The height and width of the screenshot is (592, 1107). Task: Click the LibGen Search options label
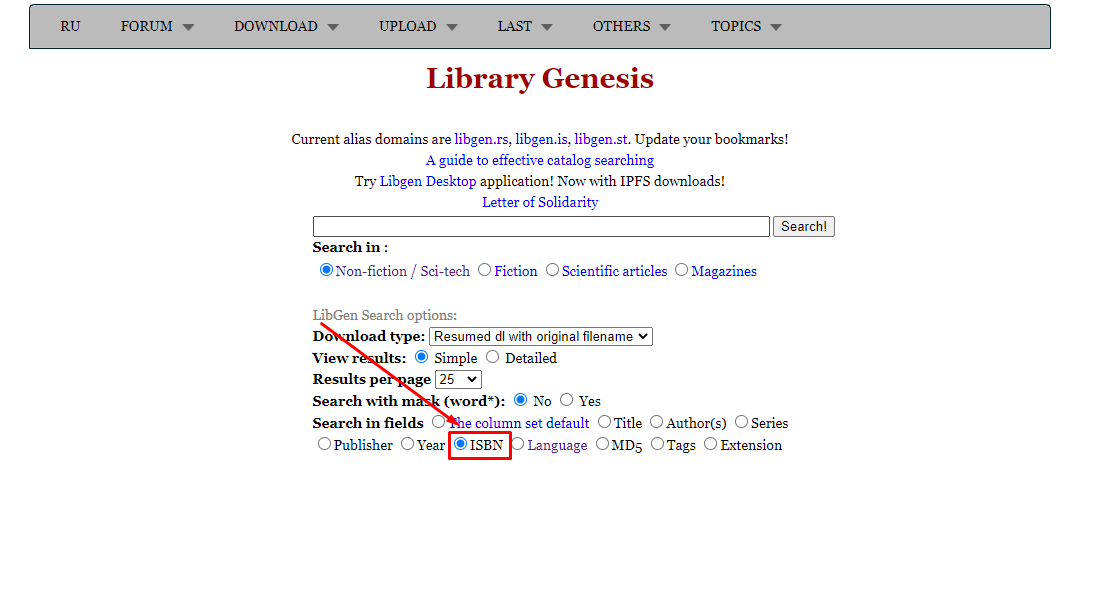pos(385,315)
